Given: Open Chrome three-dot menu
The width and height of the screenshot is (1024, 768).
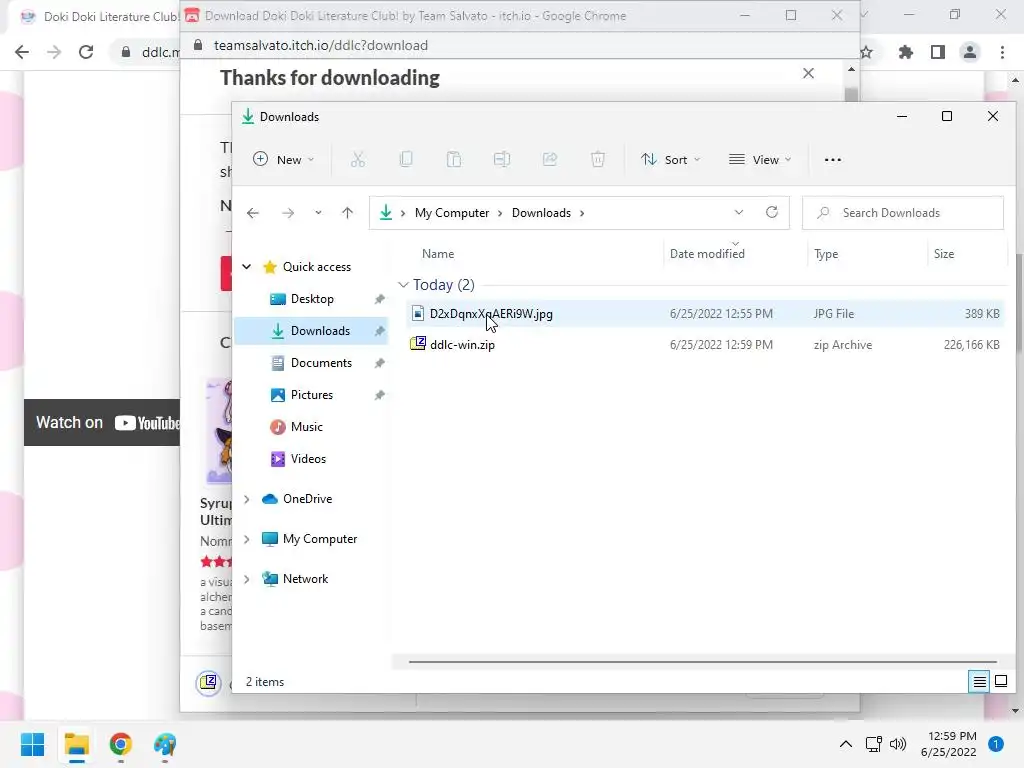Looking at the screenshot, I should point(1002,52).
